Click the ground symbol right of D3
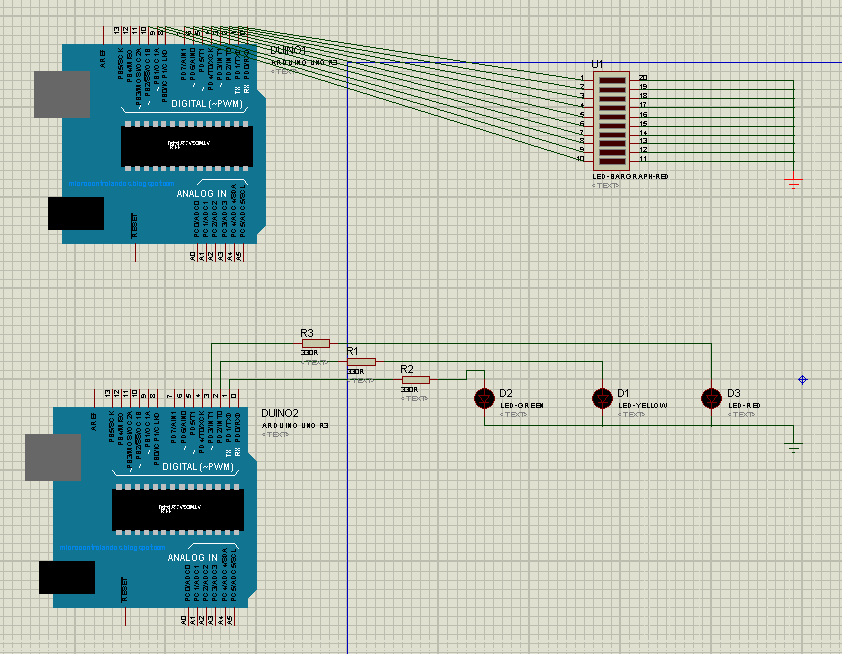Screen dimensions: 842x654 (793, 448)
